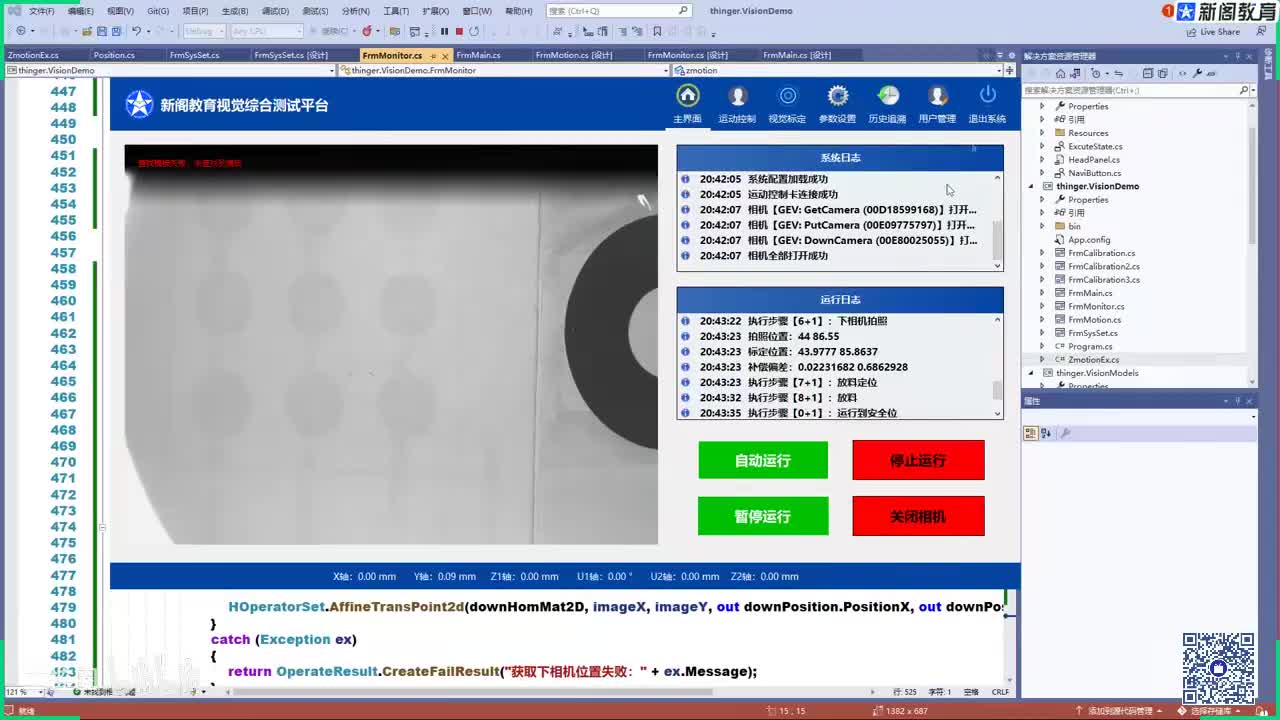Select FrmMonitor.cs in Solution Explorer

[1096, 306]
